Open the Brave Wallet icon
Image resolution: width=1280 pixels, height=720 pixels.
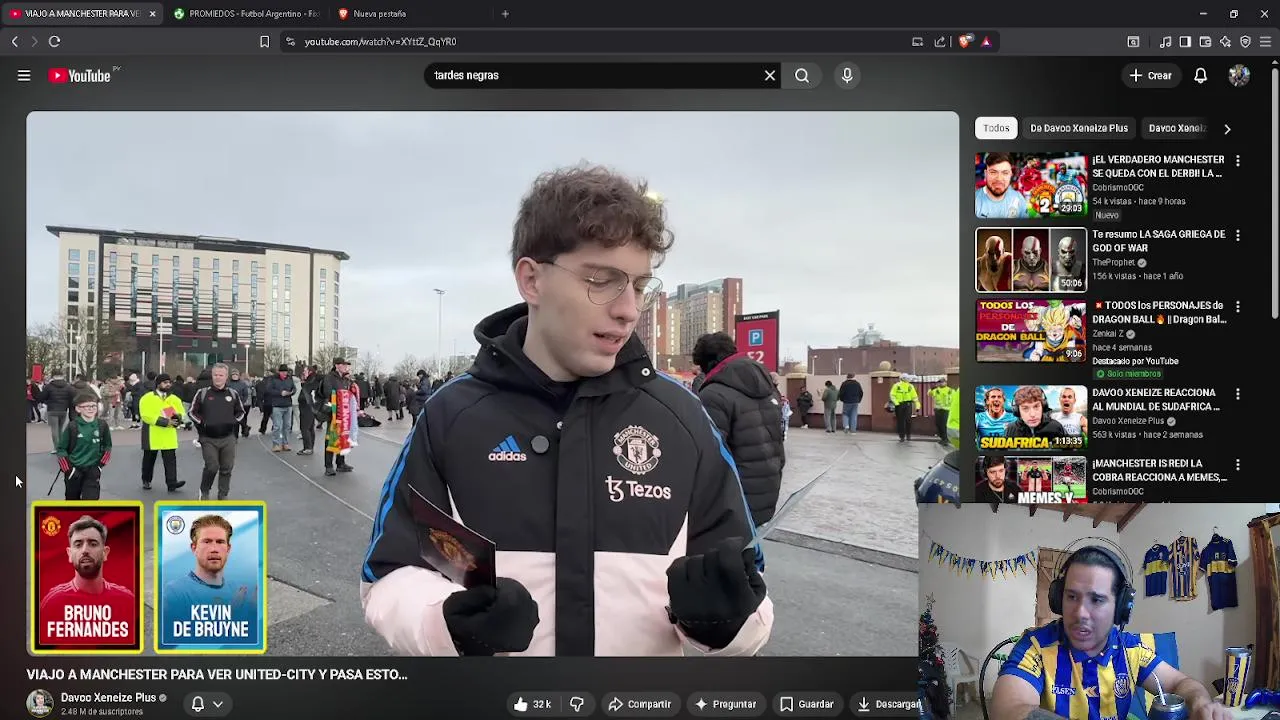click(x=1205, y=41)
